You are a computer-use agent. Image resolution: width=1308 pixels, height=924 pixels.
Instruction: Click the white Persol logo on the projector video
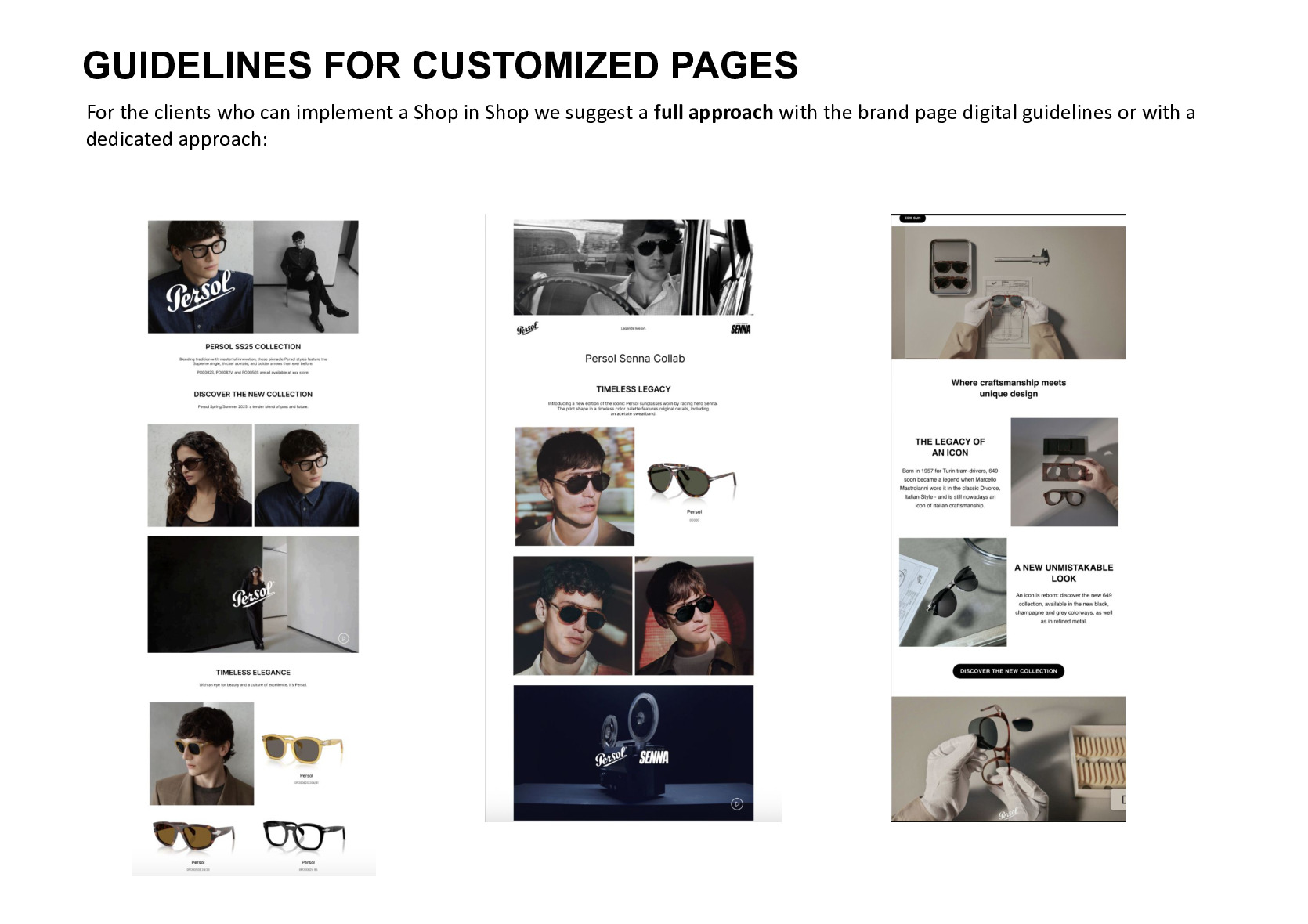click(611, 757)
